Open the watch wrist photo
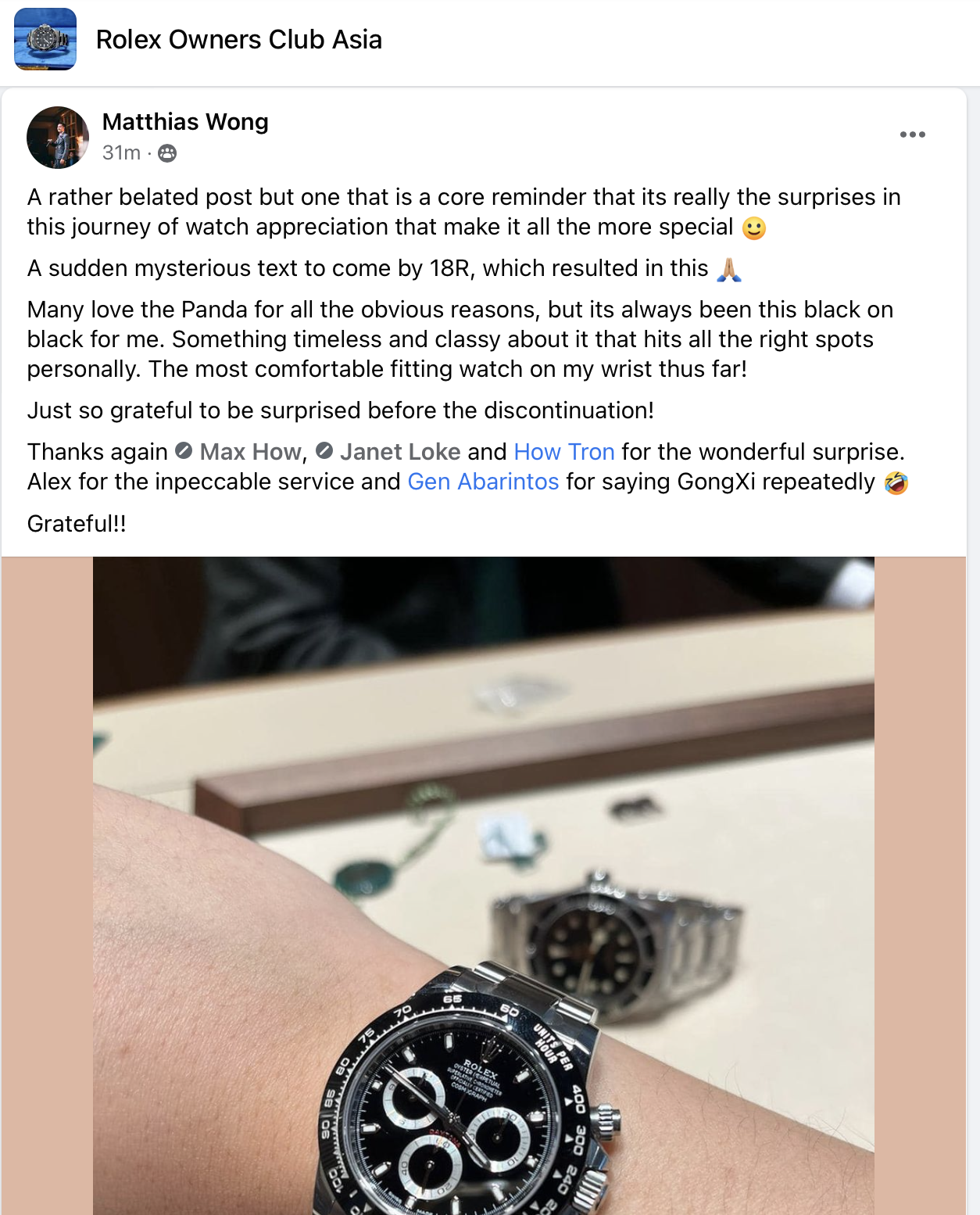The image size is (980, 1215). pyautogui.click(x=484, y=886)
